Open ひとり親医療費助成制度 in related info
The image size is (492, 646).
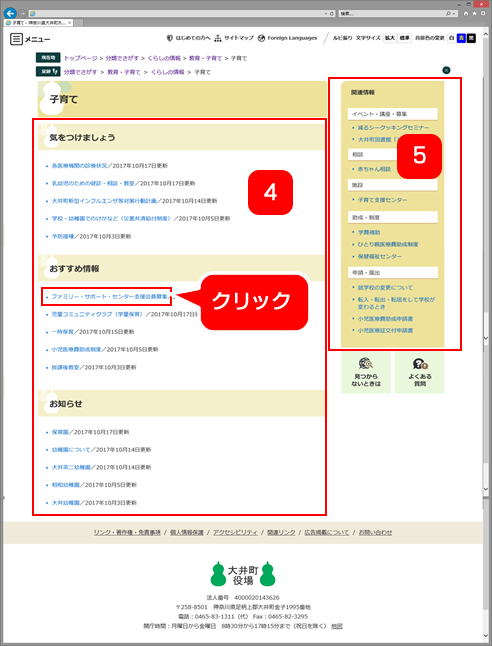[x=388, y=244]
